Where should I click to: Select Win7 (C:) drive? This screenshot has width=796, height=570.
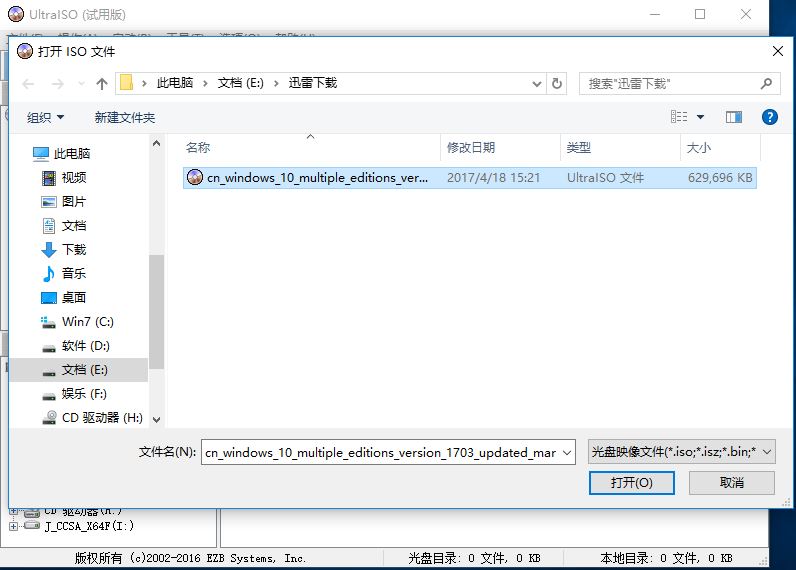tap(77, 322)
